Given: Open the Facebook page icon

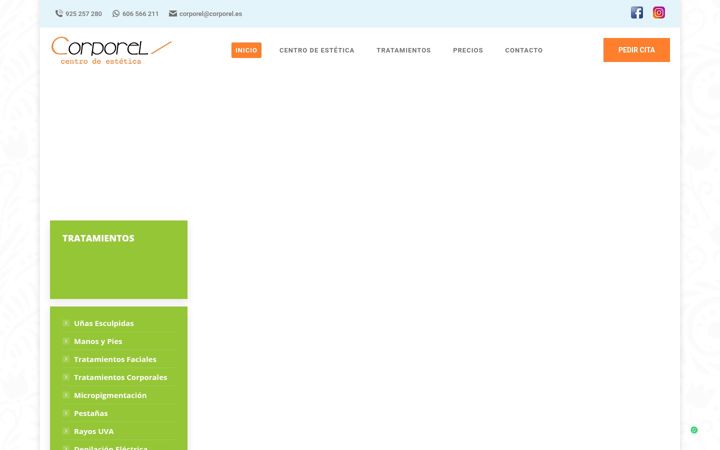Looking at the screenshot, I should coord(636,13).
